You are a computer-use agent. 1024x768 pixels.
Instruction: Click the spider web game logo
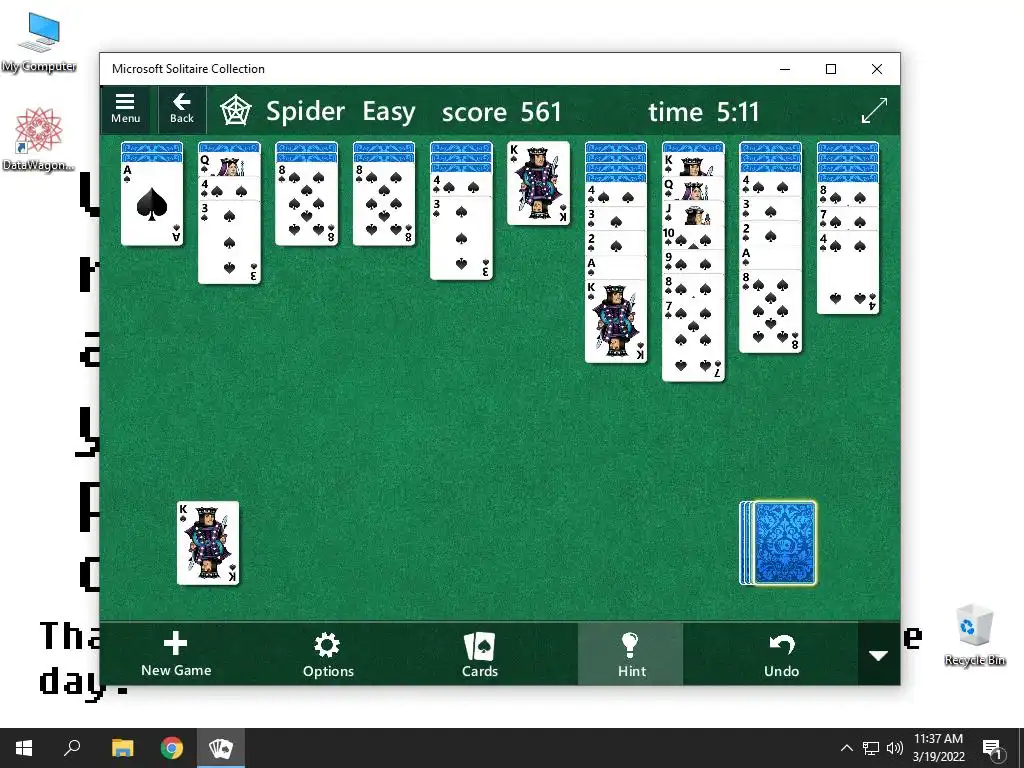(235, 111)
